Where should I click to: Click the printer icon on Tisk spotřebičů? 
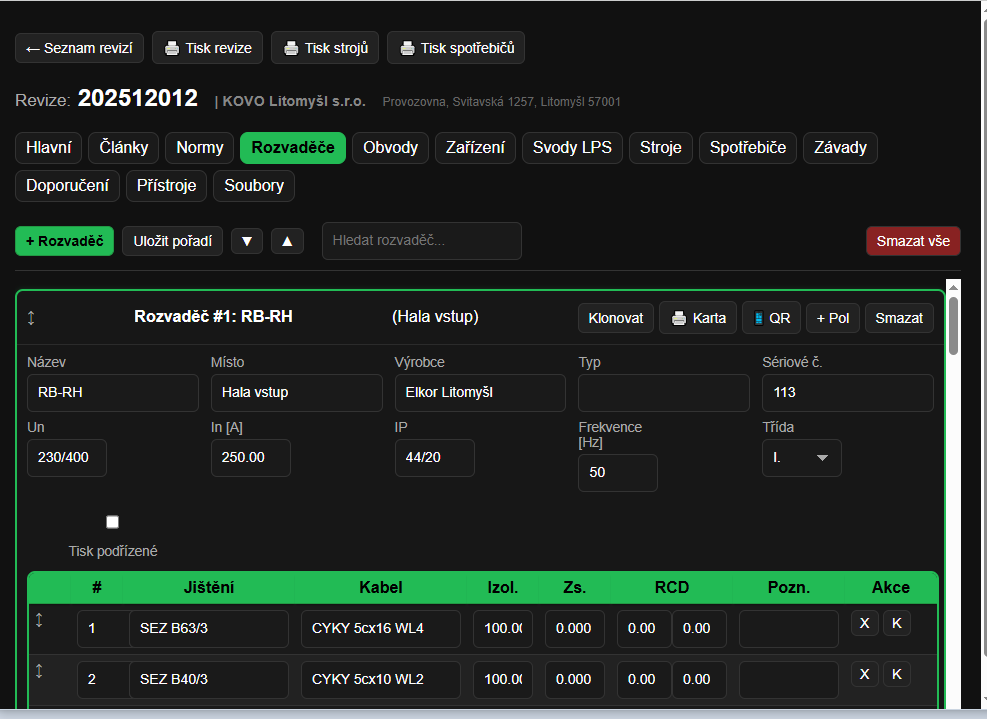407,48
